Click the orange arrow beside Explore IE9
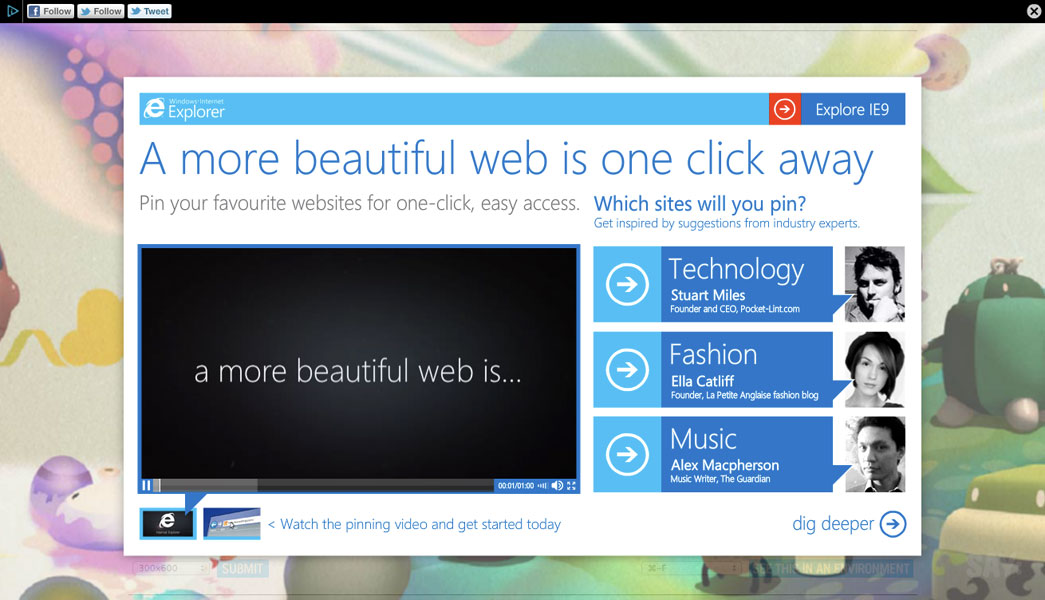This screenshot has width=1045, height=600. 785,109
